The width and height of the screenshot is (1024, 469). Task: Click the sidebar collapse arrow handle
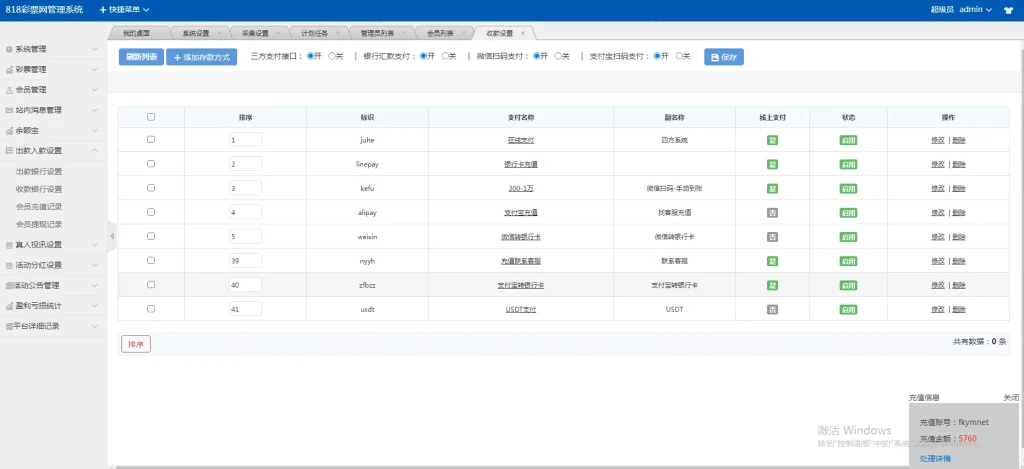tap(112, 236)
